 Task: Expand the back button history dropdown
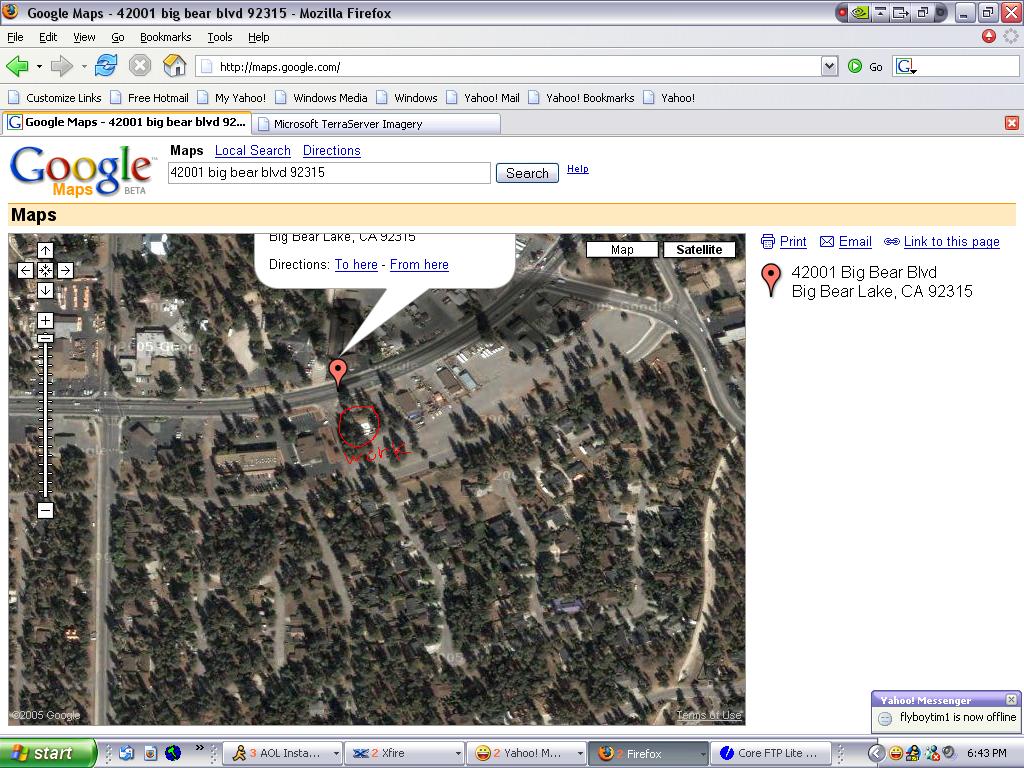39,67
